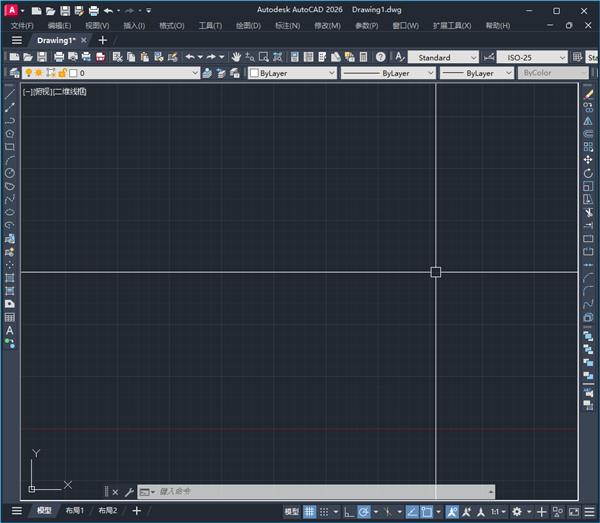Select the Move modify tool

click(588, 160)
